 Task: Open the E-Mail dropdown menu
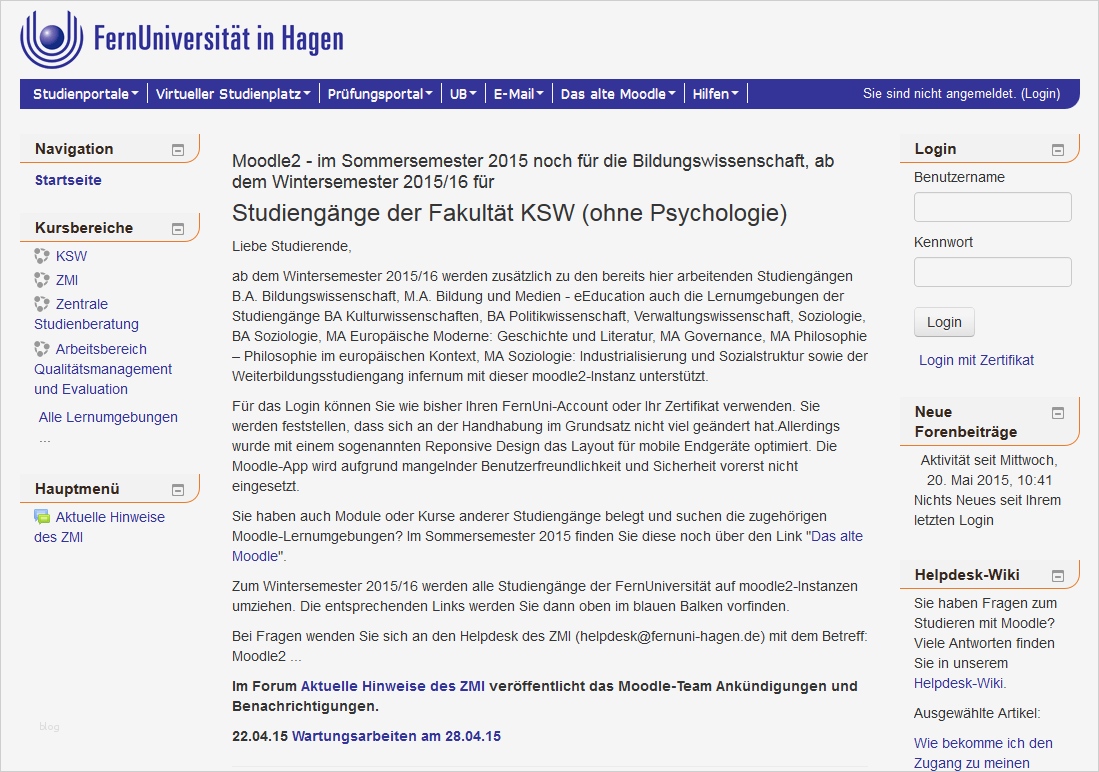tap(518, 94)
